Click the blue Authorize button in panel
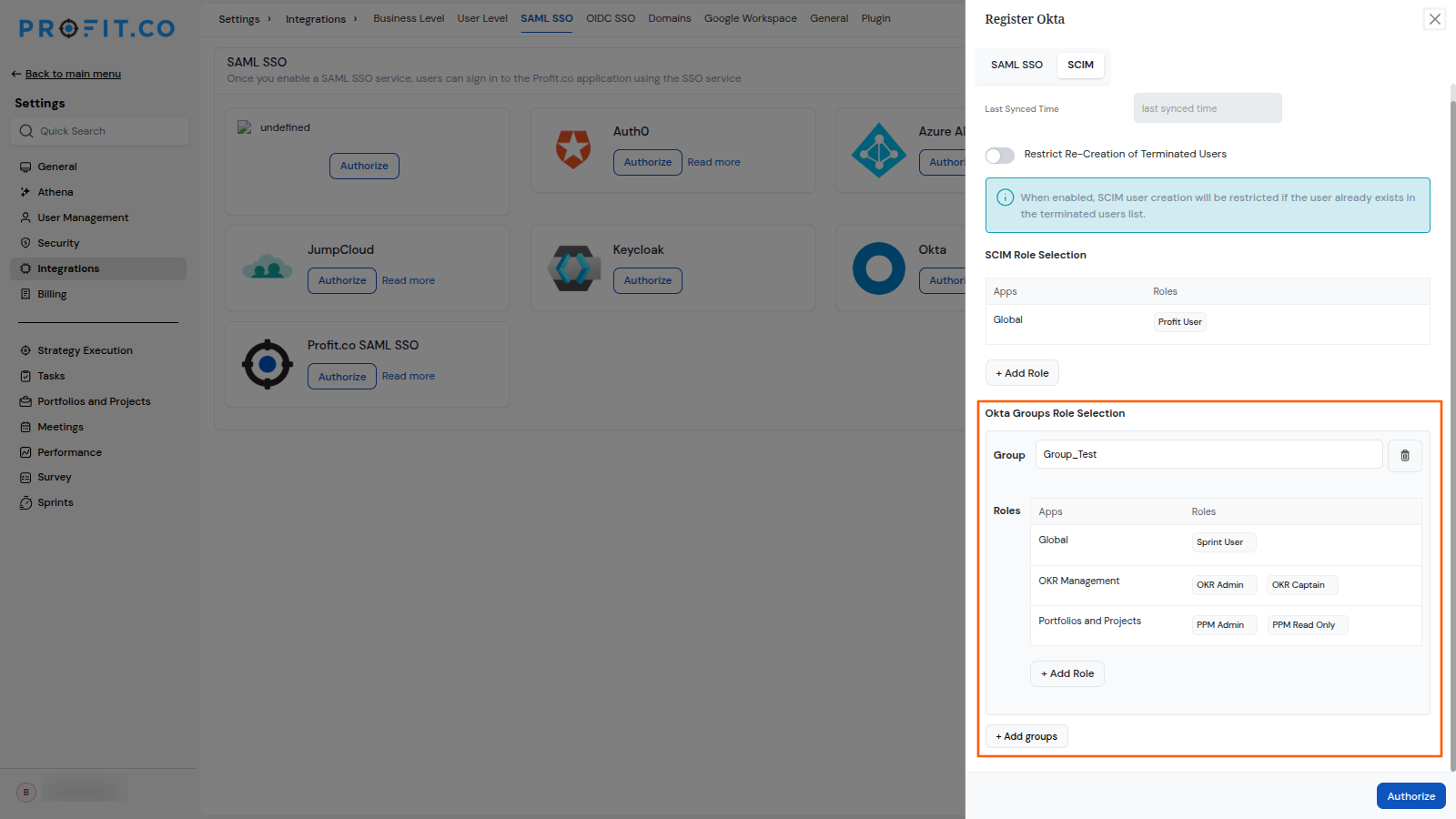This screenshot has height=819, width=1456. tap(1410, 796)
